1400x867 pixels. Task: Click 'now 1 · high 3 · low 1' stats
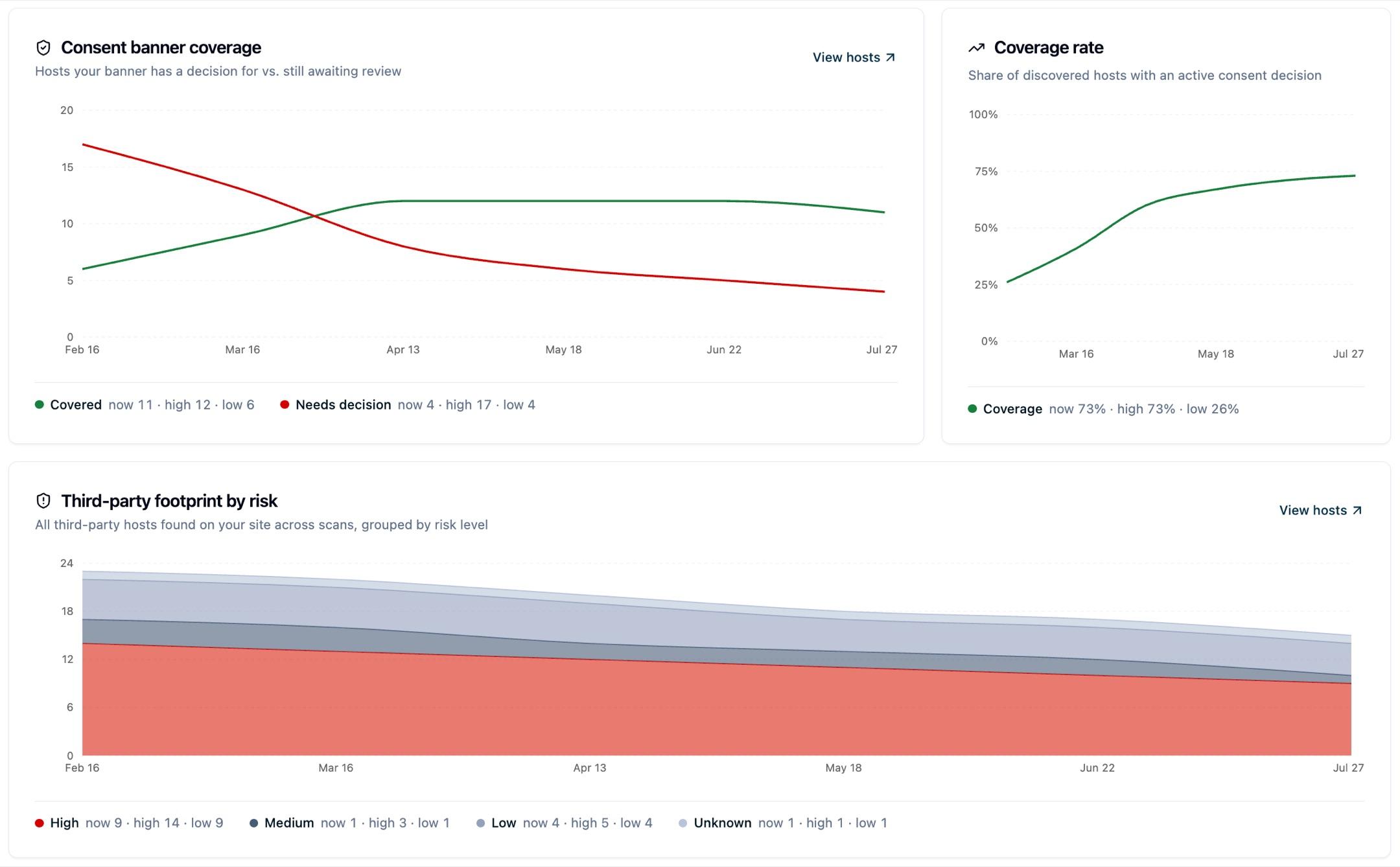(385, 823)
